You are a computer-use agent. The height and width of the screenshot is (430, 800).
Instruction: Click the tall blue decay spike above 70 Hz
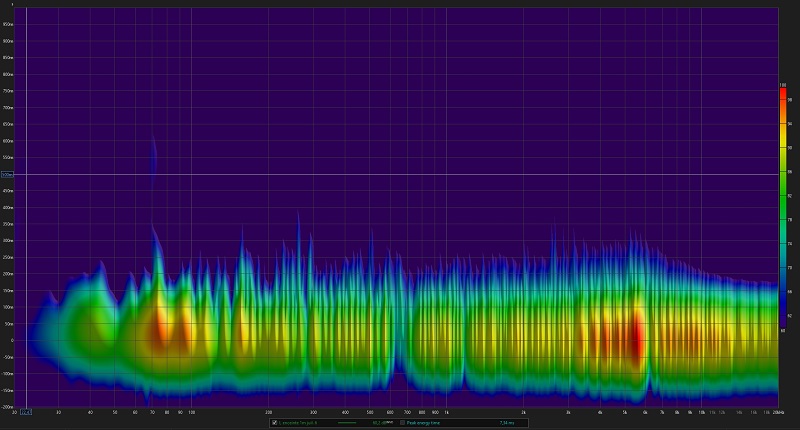click(x=153, y=160)
